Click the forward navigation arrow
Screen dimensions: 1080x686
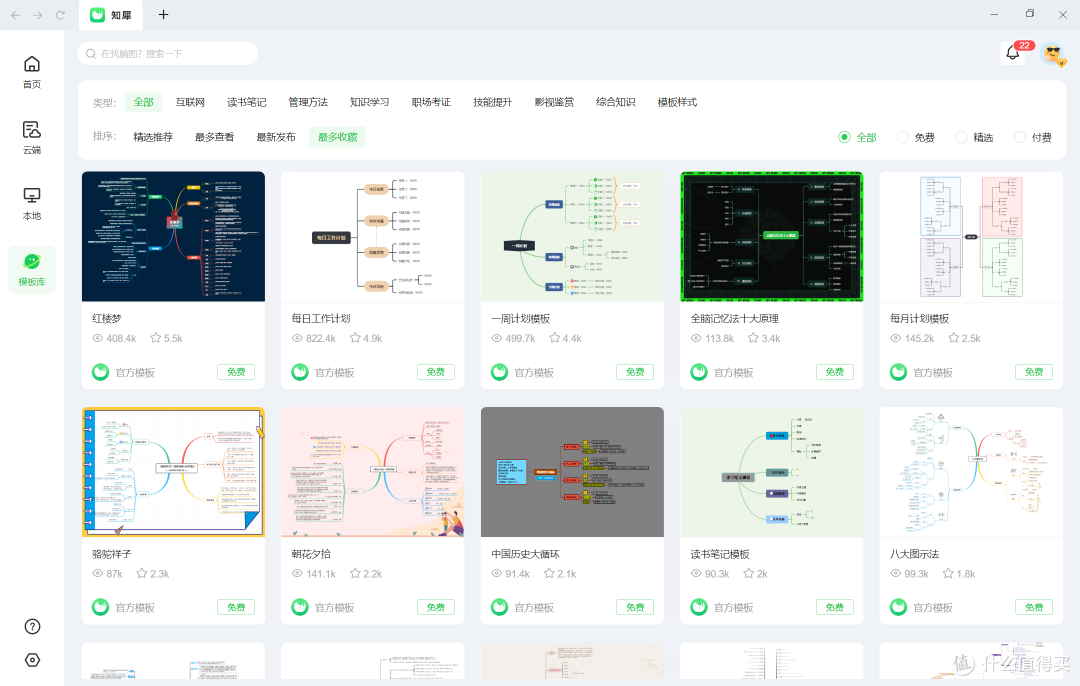(37, 14)
